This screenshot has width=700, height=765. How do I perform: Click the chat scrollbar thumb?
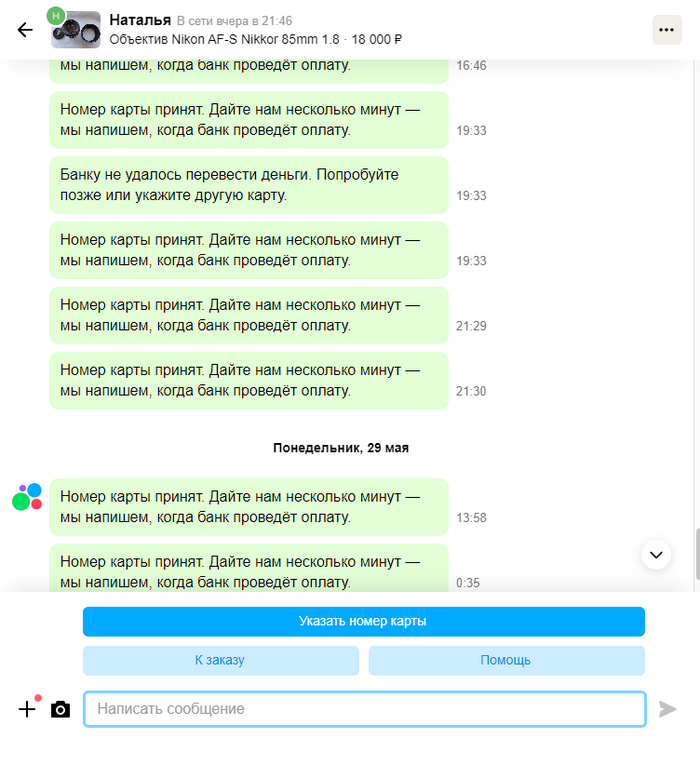coord(698,554)
